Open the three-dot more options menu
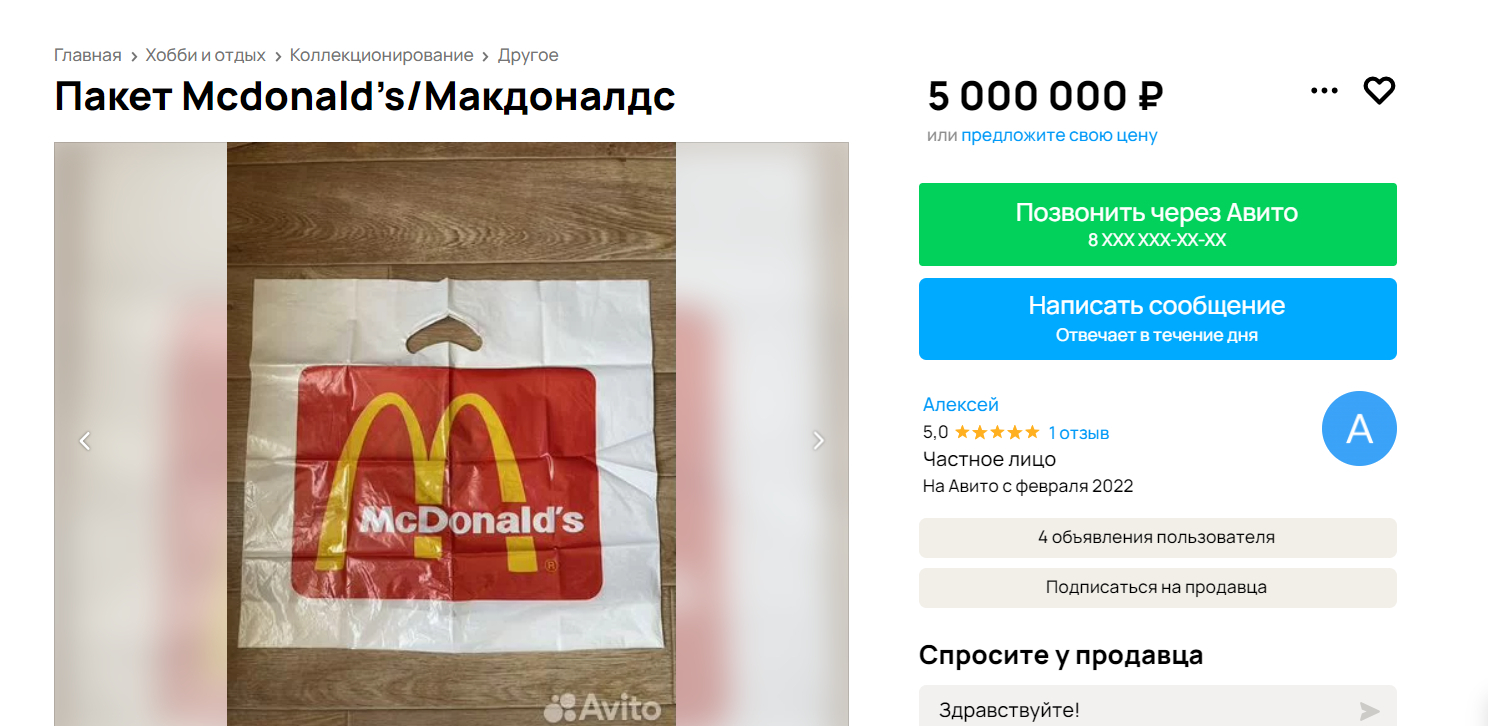The height and width of the screenshot is (726, 1488). 1324,91
